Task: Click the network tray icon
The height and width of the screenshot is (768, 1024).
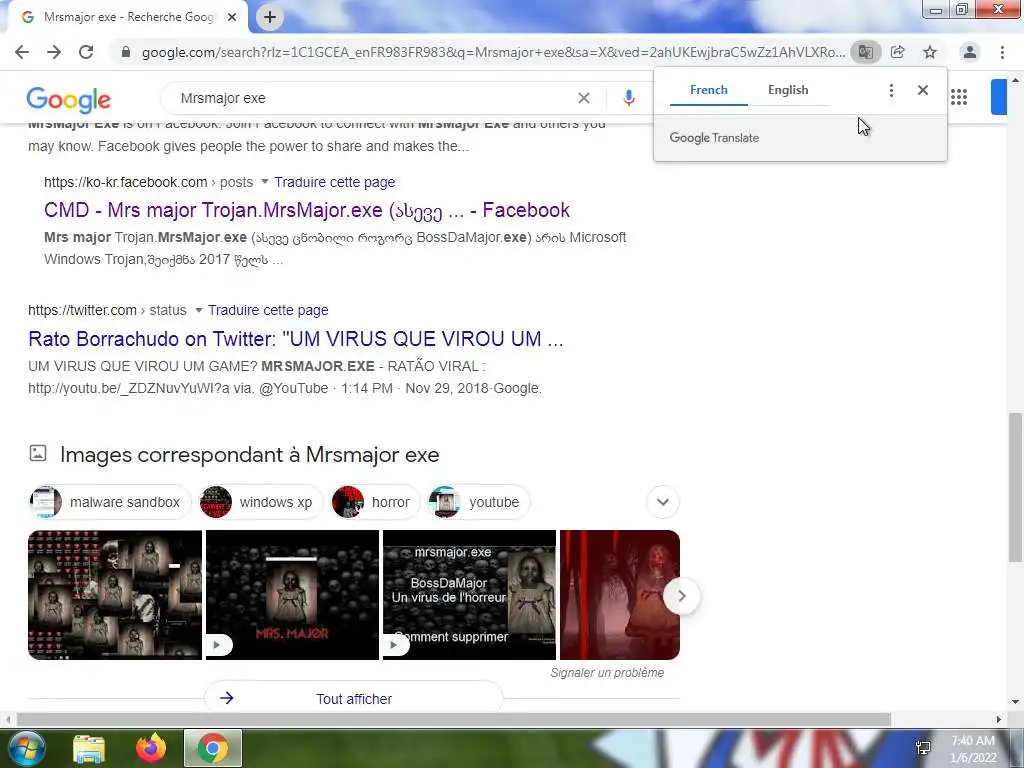Action: tap(923, 748)
